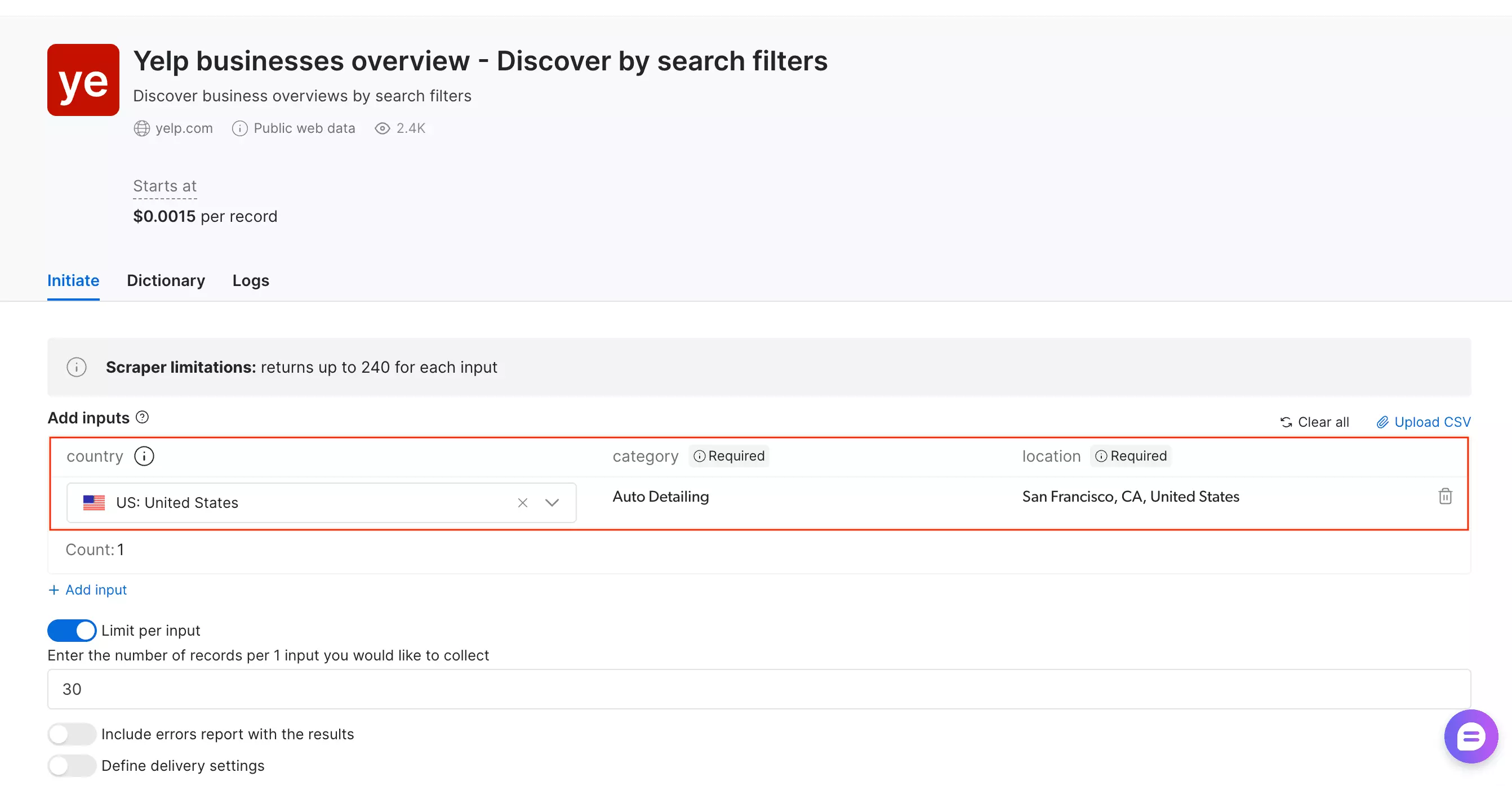This screenshot has width=1512, height=786.
Task: Click the Define delivery settings label
Action: (x=183, y=766)
